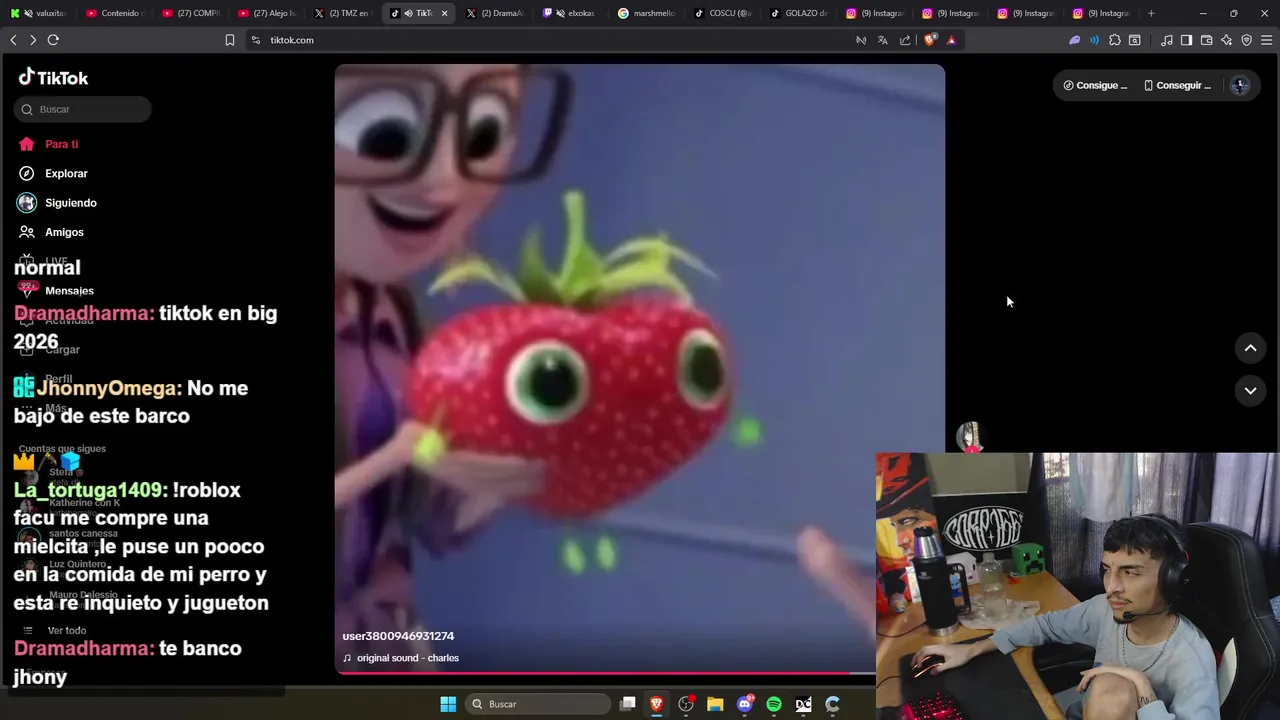
Task: Open uploader user3800946931274 profile link
Action: pyautogui.click(x=398, y=636)
